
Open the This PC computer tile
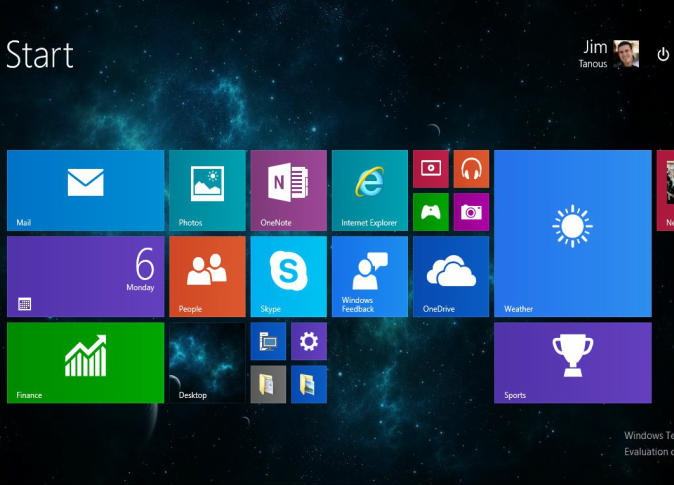(268, 342)
